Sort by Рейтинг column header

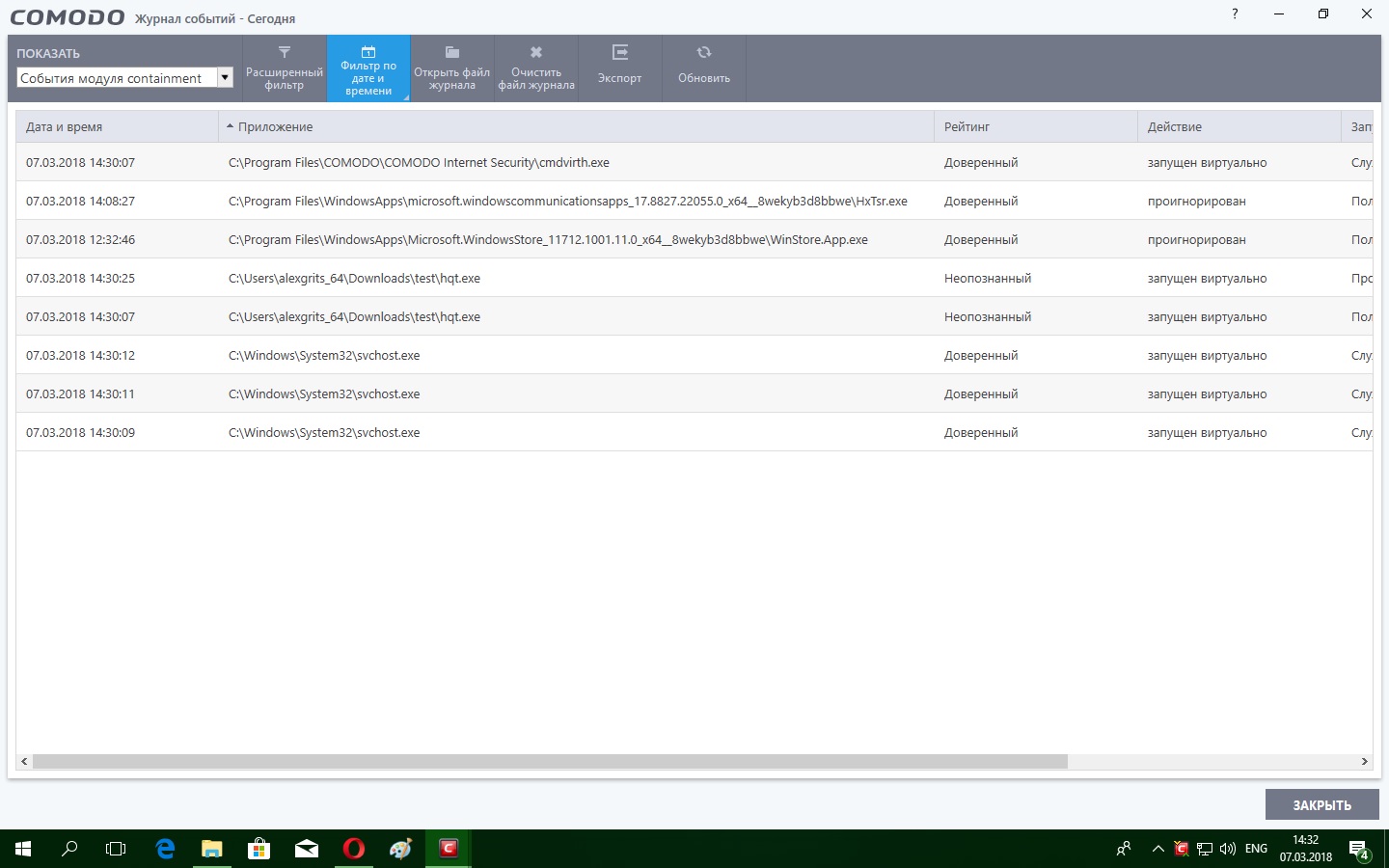click(1036, 127)
